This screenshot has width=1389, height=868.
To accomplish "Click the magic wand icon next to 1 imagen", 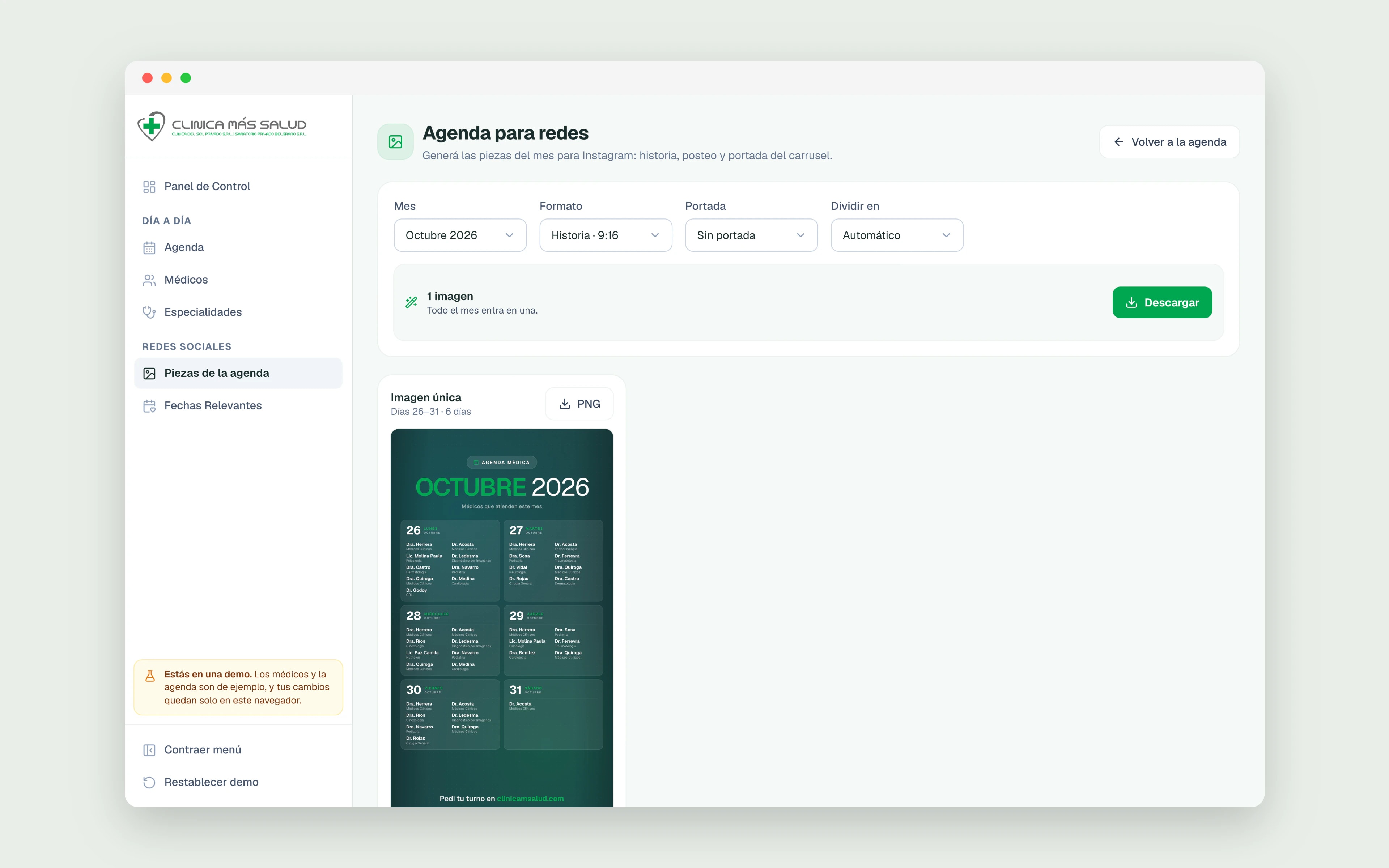I will pos(412,302).
